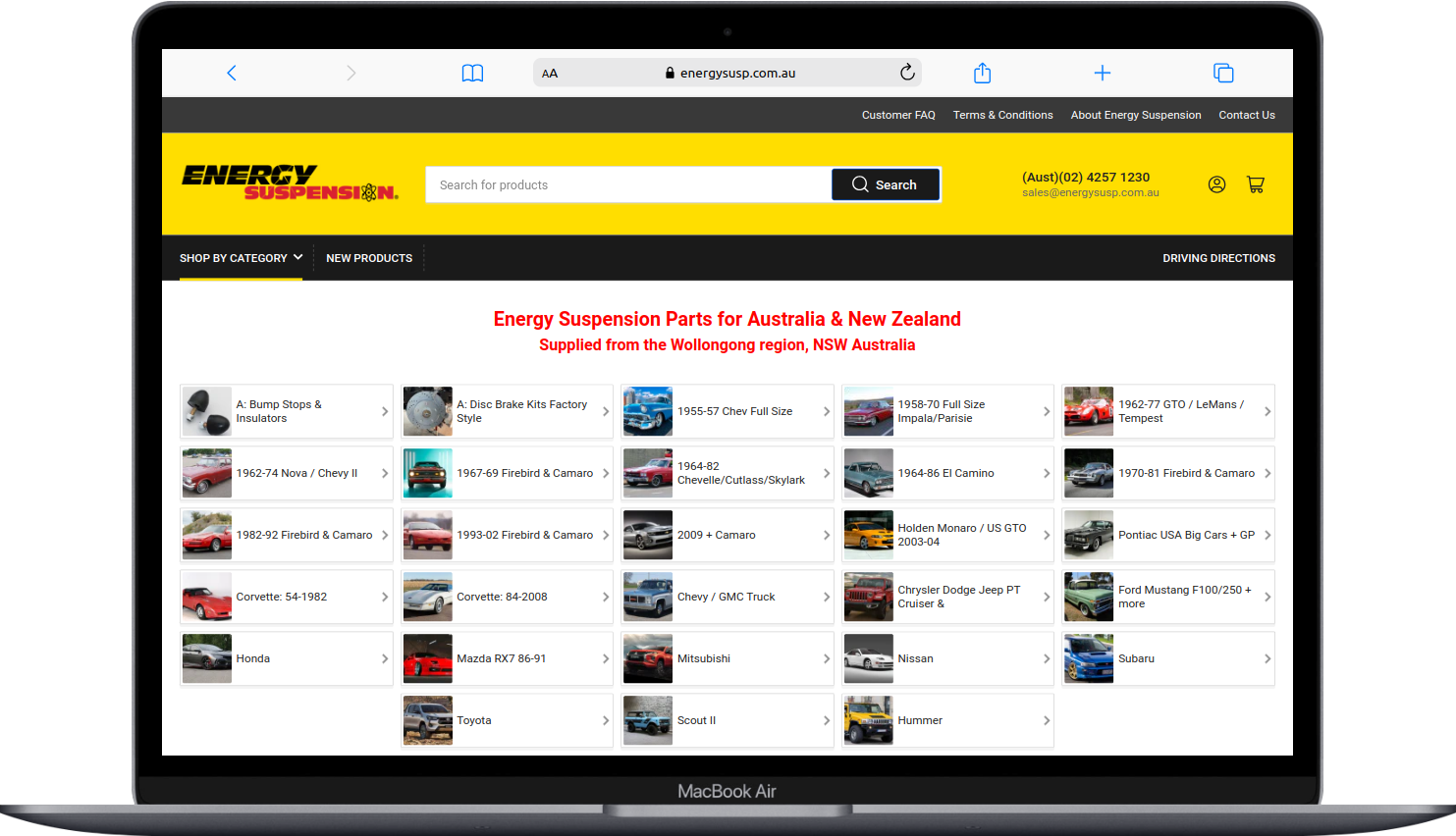
Task: Open the Toyota category
Action: pos(507,720)
